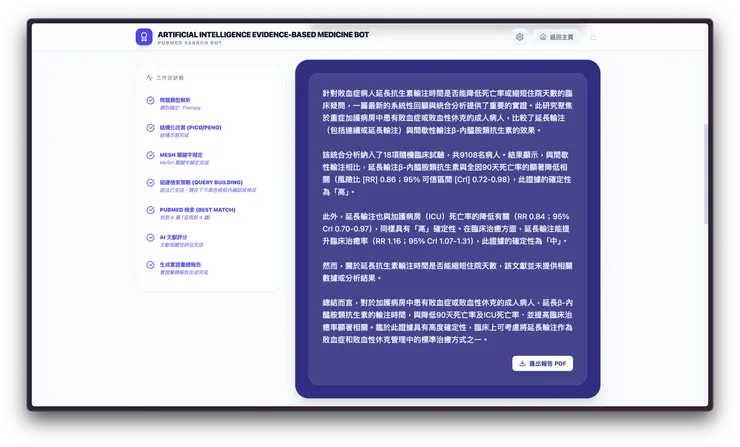Select the 問題類型解析 step label
This screenshot has height=447, width=740.
click(x=175, y=100)
